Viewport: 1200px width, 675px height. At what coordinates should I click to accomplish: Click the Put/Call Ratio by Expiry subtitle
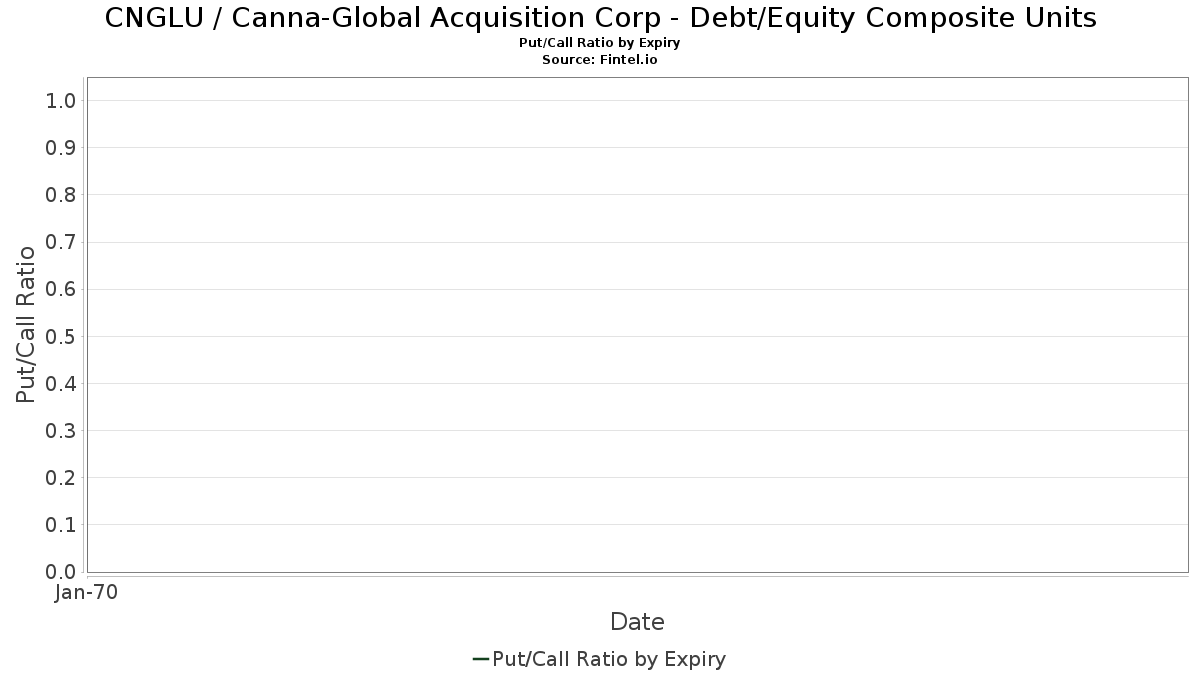(600, 43)
